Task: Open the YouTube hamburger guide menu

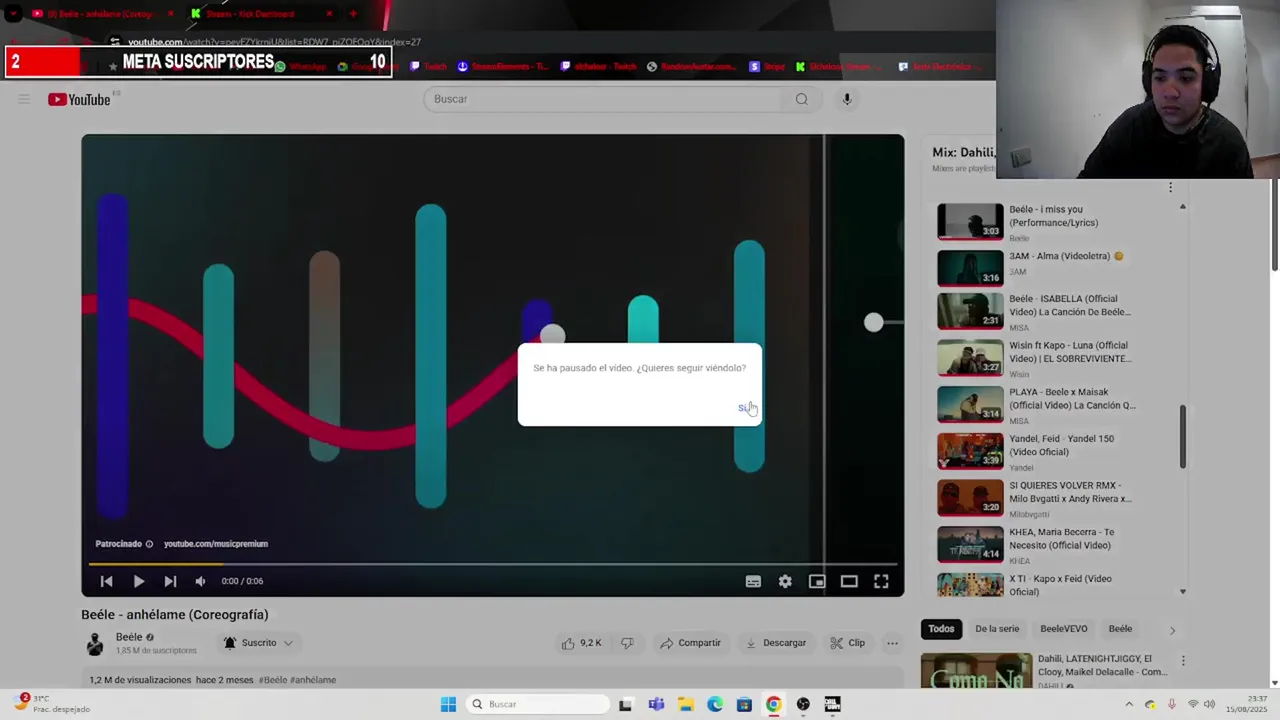Action: tap(24, 99)
